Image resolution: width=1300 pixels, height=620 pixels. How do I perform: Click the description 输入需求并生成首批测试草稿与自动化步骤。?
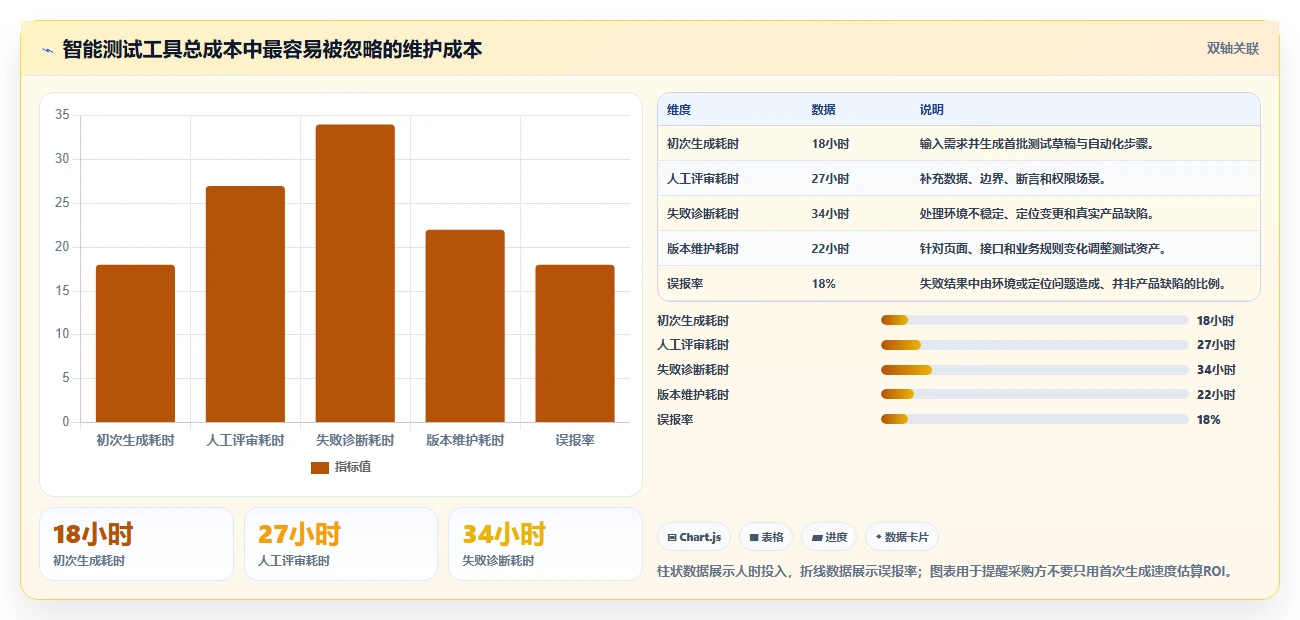tap(1037, 144)
